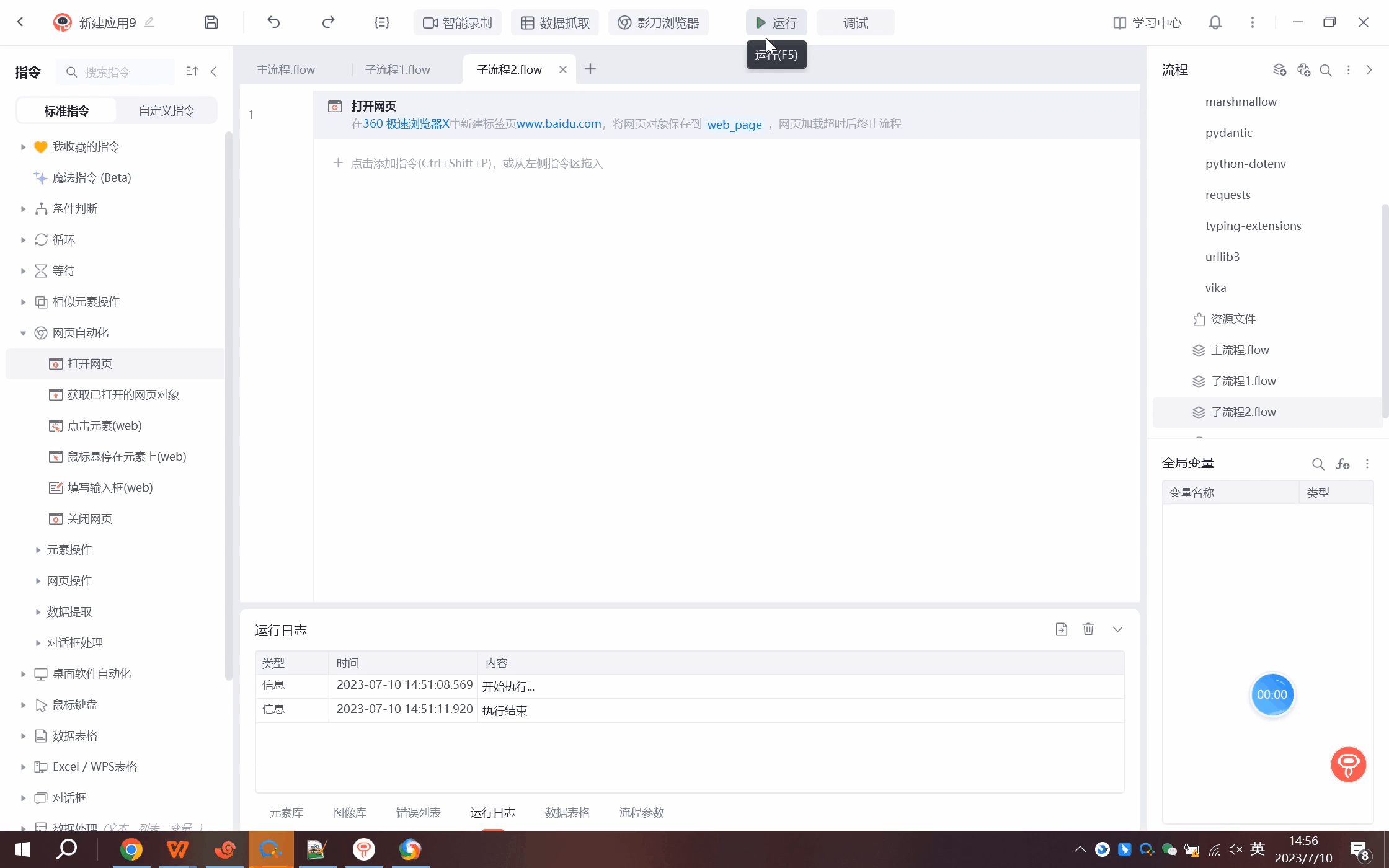This screenshot has height=868, width=1389.
Task: Click the 调试 button
Action: [x=855, y=22]
